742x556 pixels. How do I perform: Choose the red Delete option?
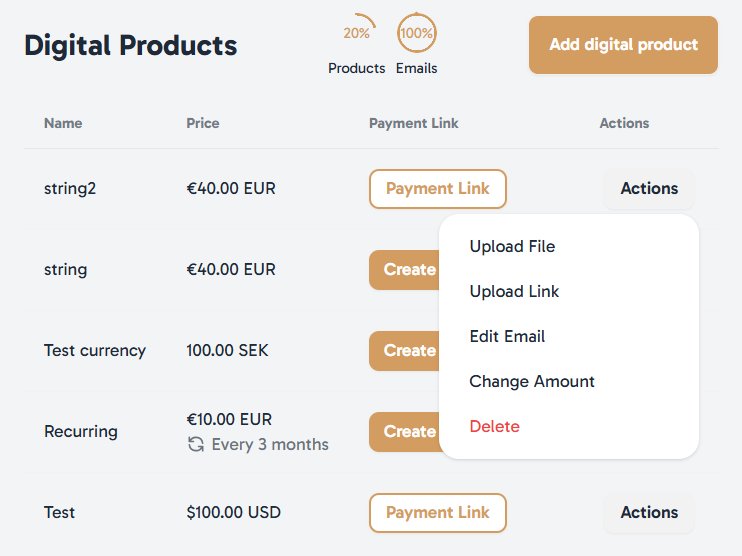coord(495,426)
